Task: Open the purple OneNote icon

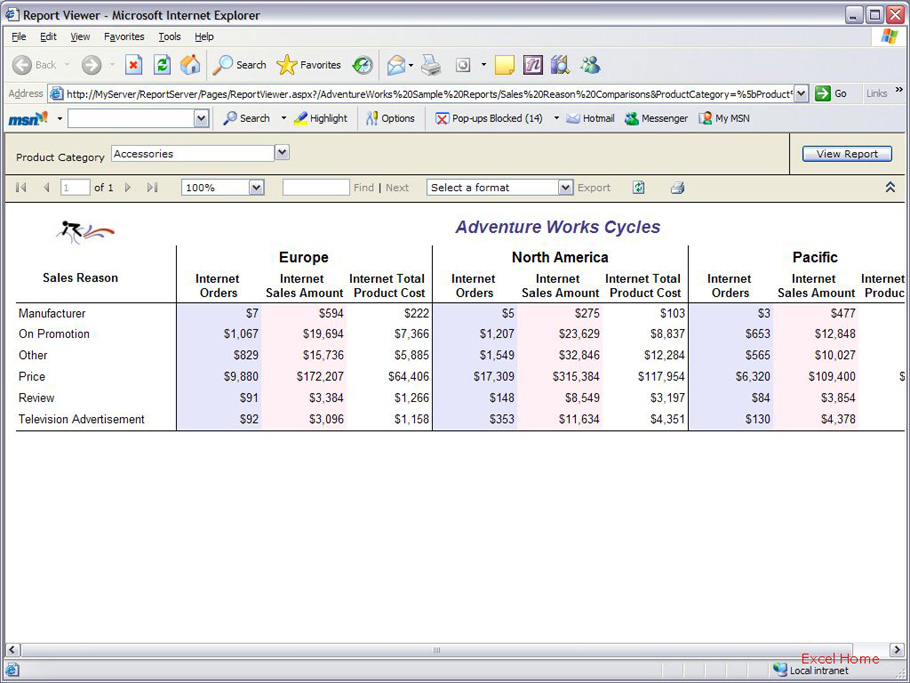Action: 533,65
